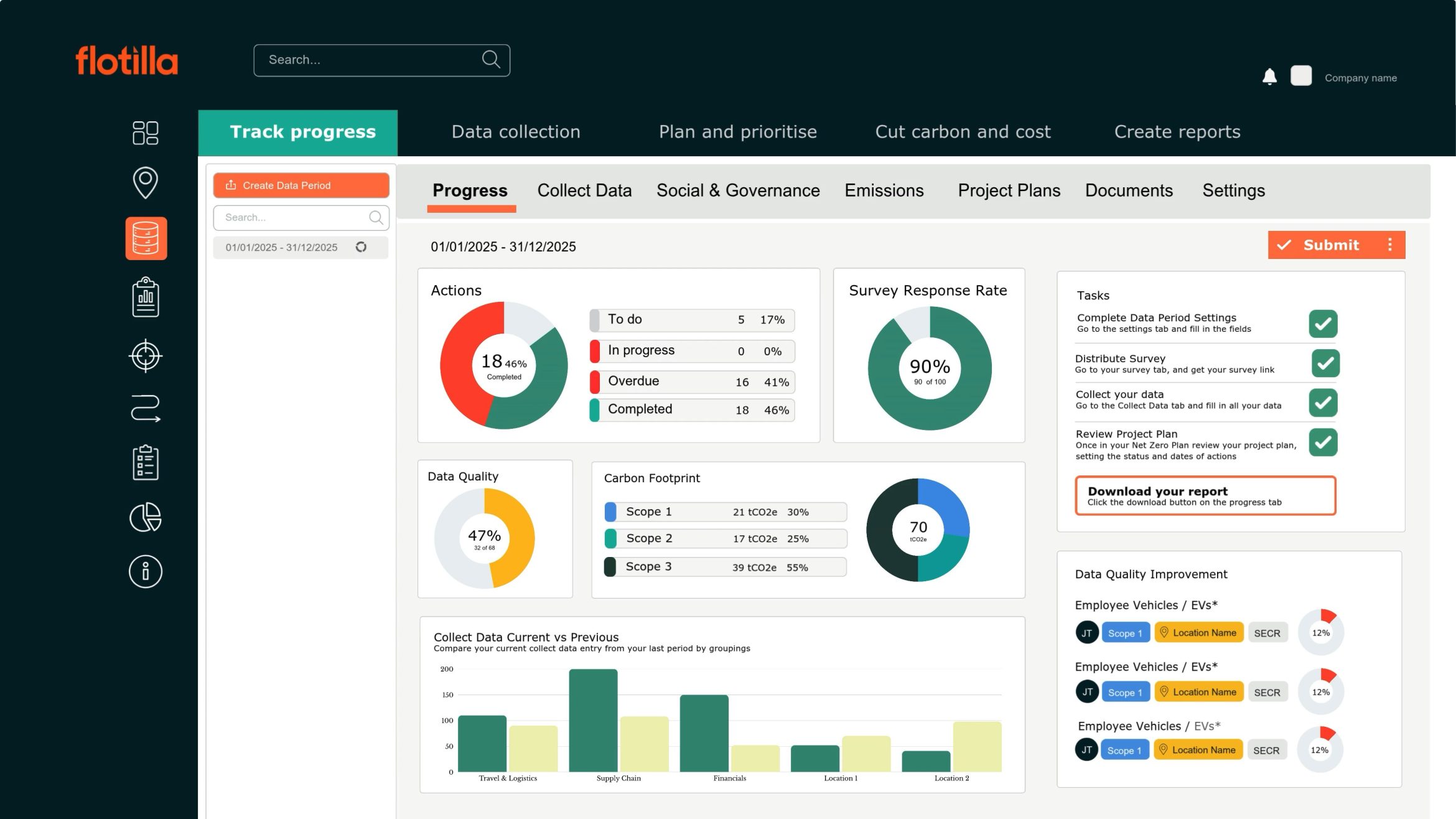
Task: Navigate to Plan and prioritise
Action: click(x=738, y=131)
